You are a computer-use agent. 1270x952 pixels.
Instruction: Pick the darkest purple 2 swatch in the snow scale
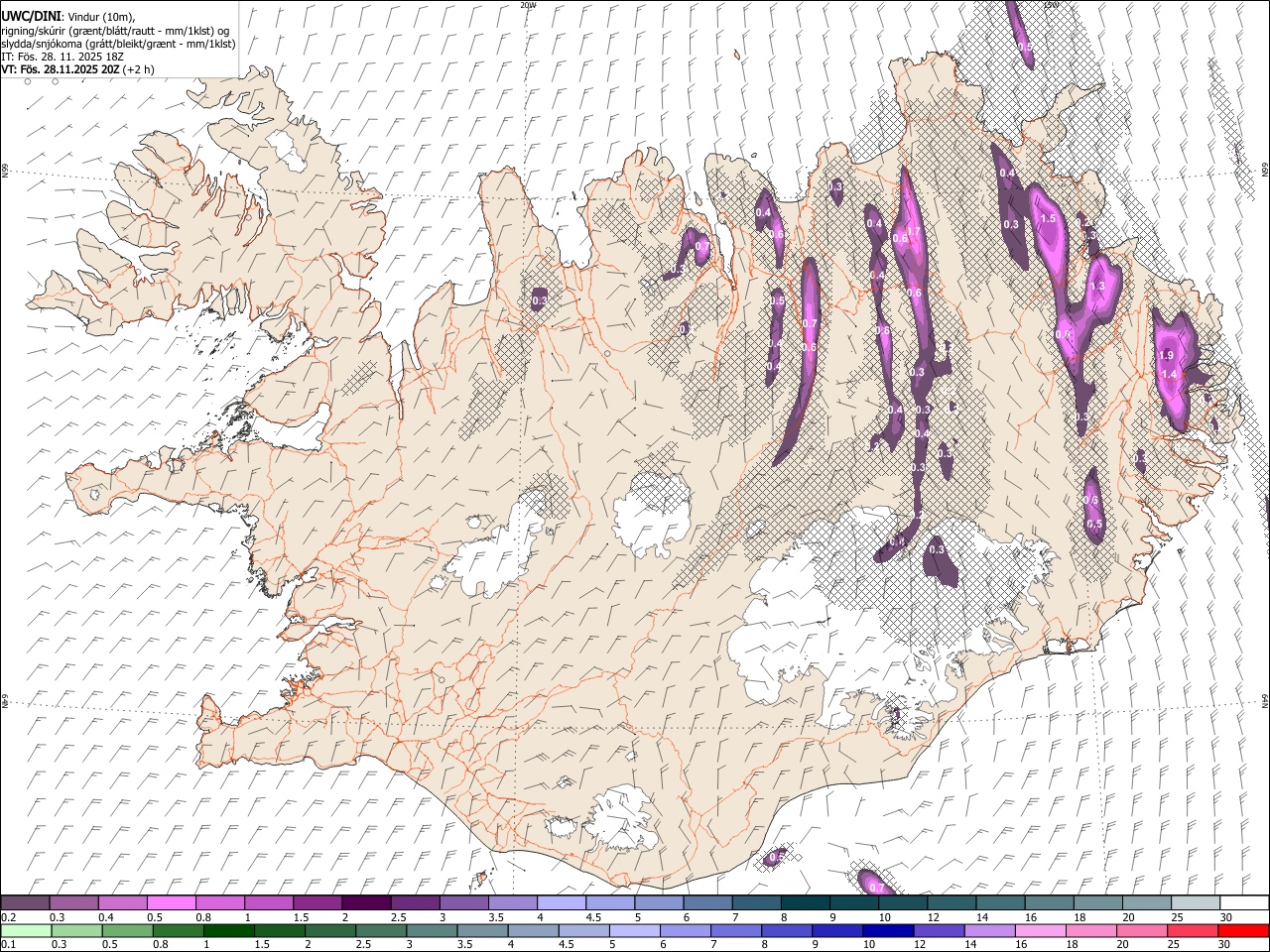(366, 903)
